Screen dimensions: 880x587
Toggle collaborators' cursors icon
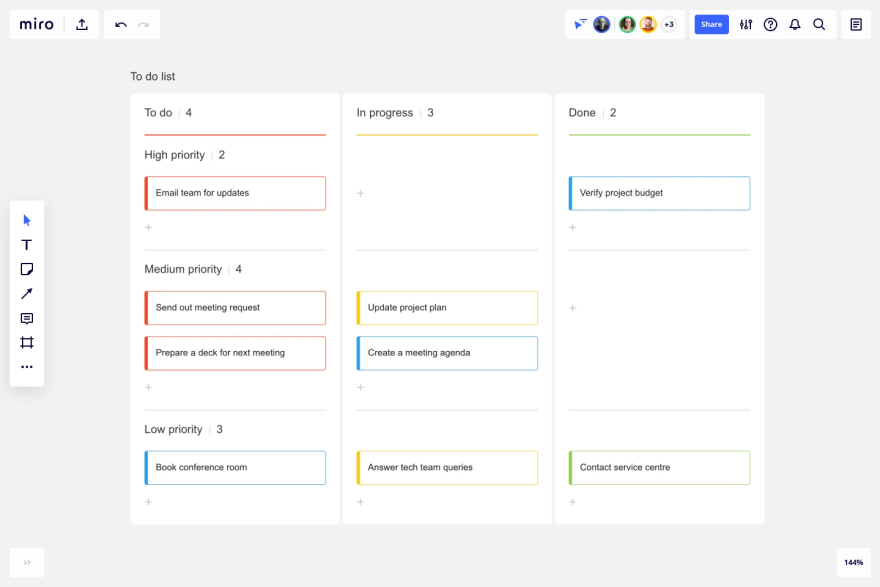[x=580, y=24]
